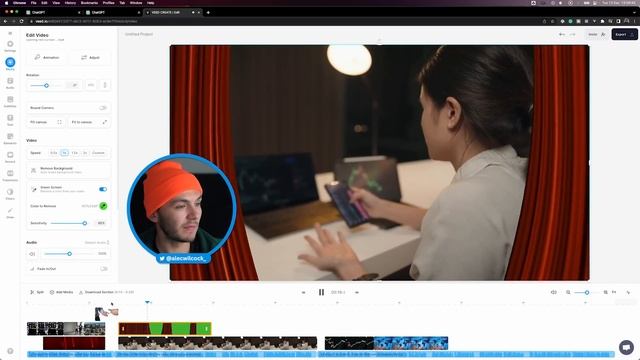This screenshot has width=640, height=360.
Task: Click the Animation button
Action: [x=47, y=58]
